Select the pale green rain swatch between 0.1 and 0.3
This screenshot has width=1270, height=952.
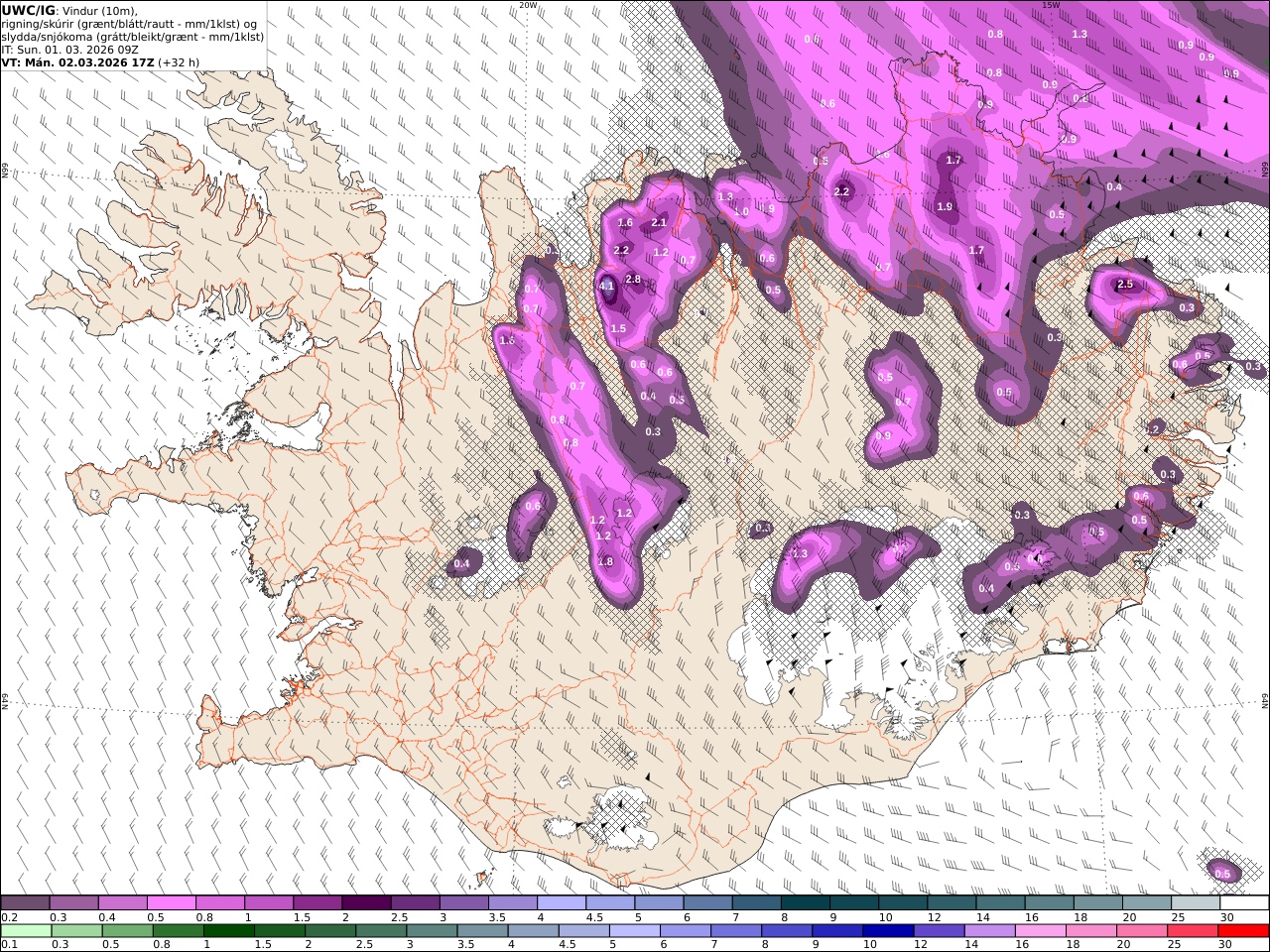[26, 930]
